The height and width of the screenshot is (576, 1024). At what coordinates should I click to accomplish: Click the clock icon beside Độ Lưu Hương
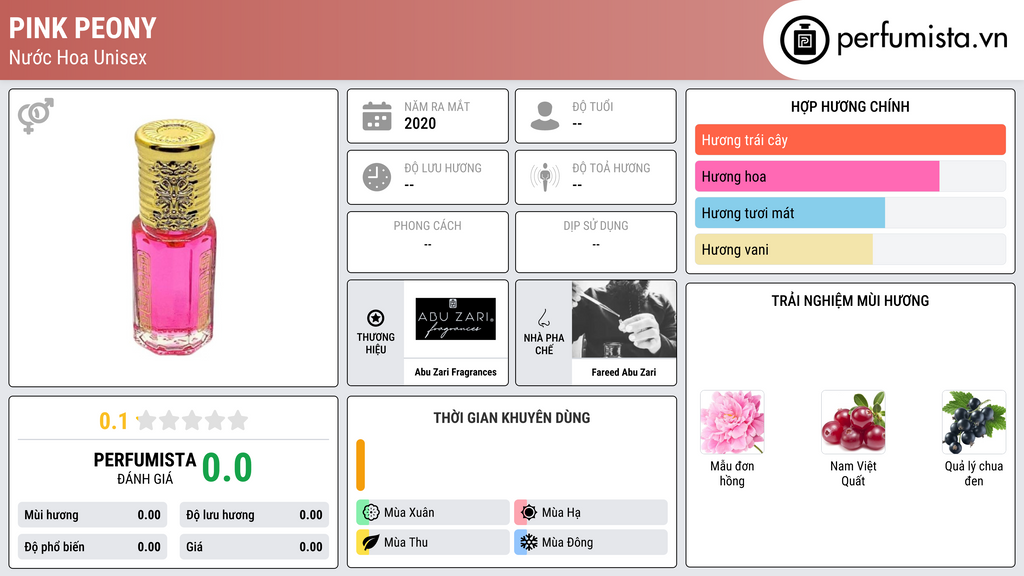(377, 177)
